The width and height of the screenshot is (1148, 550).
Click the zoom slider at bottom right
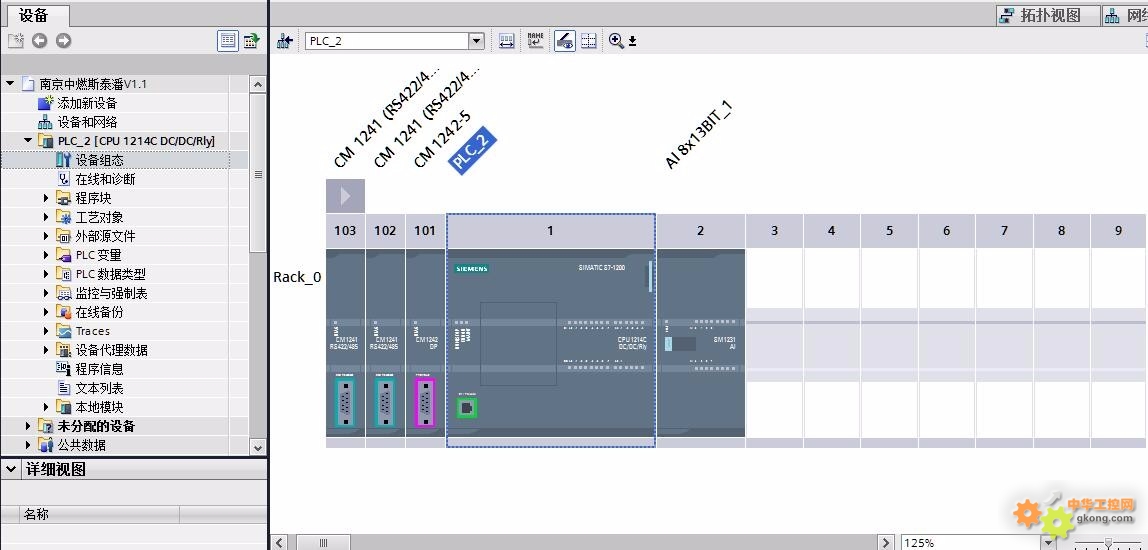point(1110,543)
